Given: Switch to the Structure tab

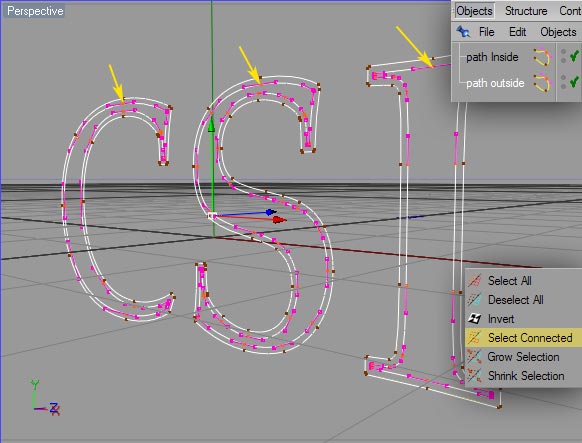Looking at the screenshot, I should tap(526, 11).
